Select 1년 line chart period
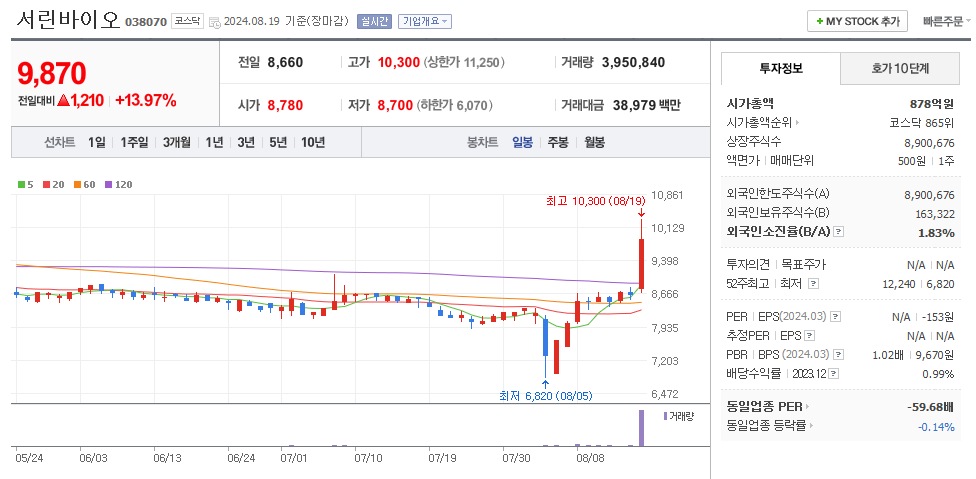Image resolution: width=976 pixels, height=479 pixels. click(214, 142)
